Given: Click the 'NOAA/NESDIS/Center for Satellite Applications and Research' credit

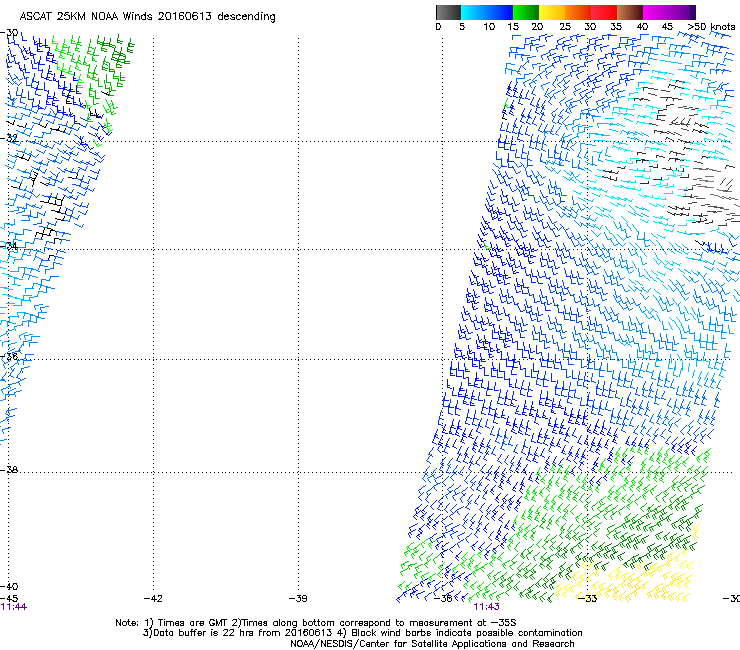Looking at the screenshot, I should [x=432, y=644].
